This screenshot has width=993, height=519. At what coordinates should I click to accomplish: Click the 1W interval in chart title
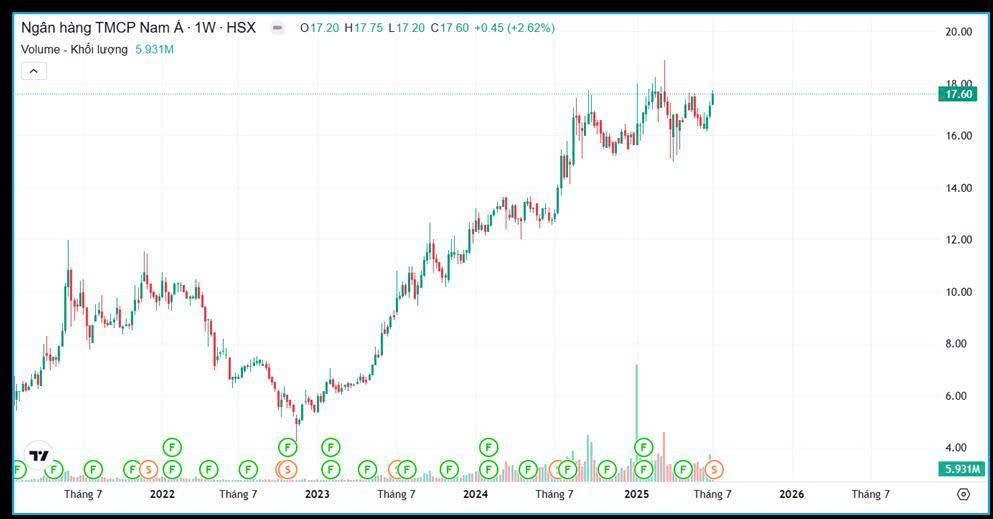(x=205, y=28)
